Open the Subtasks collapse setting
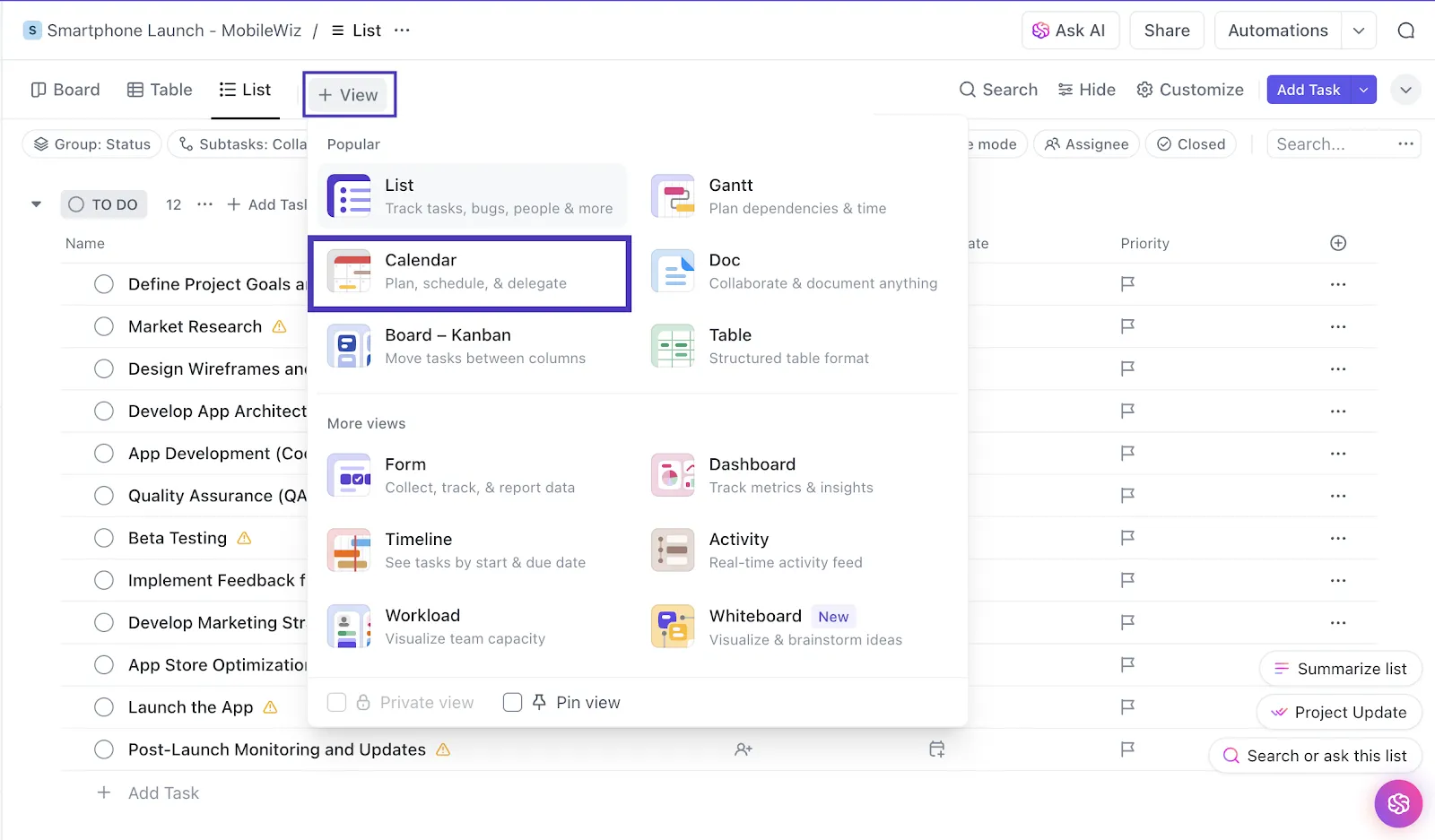Screen dimensions: 1435x840 (x=240, y=144)
